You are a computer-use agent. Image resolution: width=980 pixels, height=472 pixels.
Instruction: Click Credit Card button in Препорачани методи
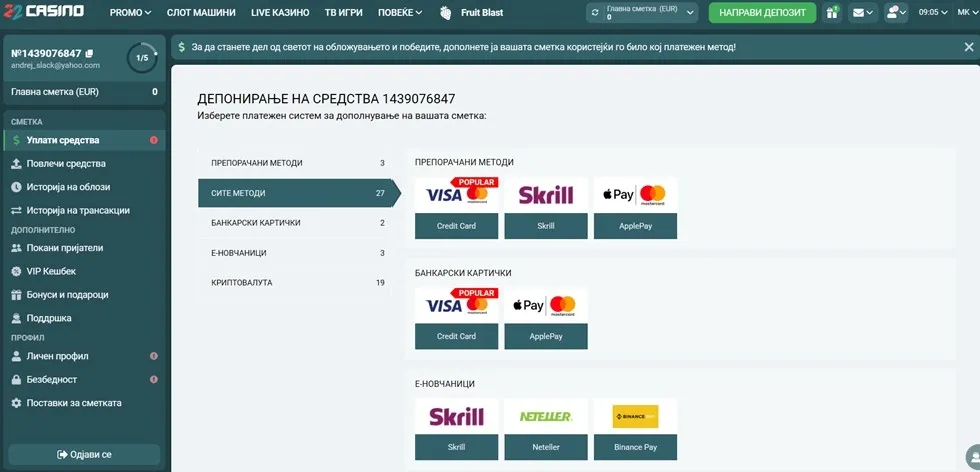[456, 226]
